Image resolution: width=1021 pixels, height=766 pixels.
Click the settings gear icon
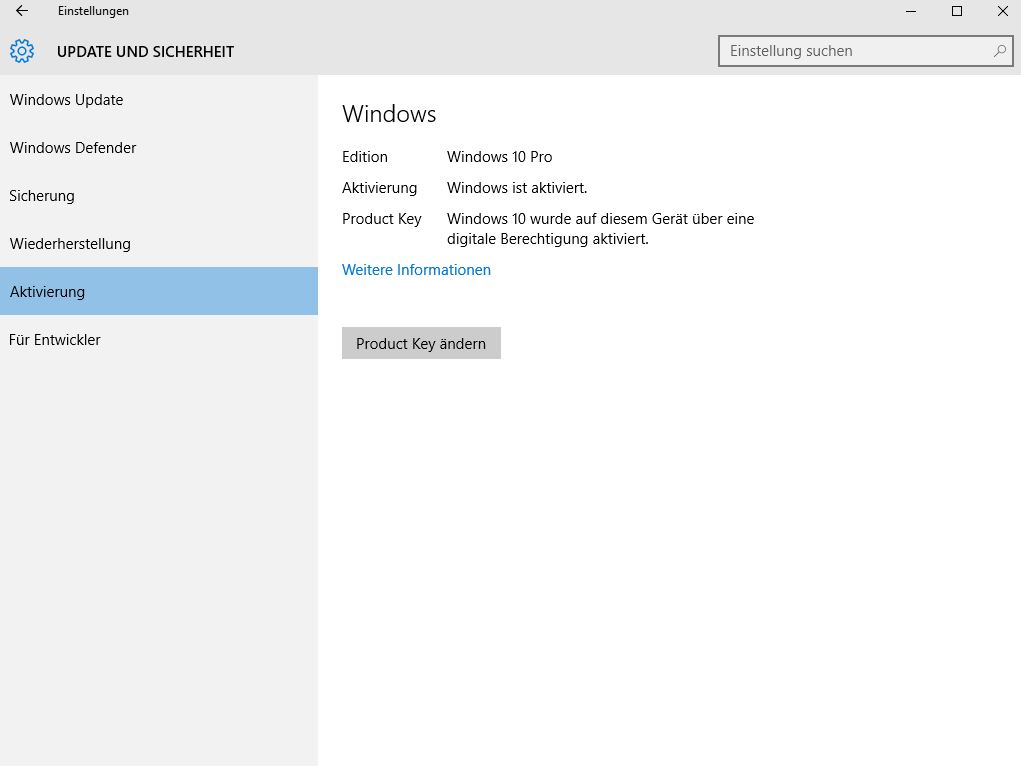[x=21, y=51]
